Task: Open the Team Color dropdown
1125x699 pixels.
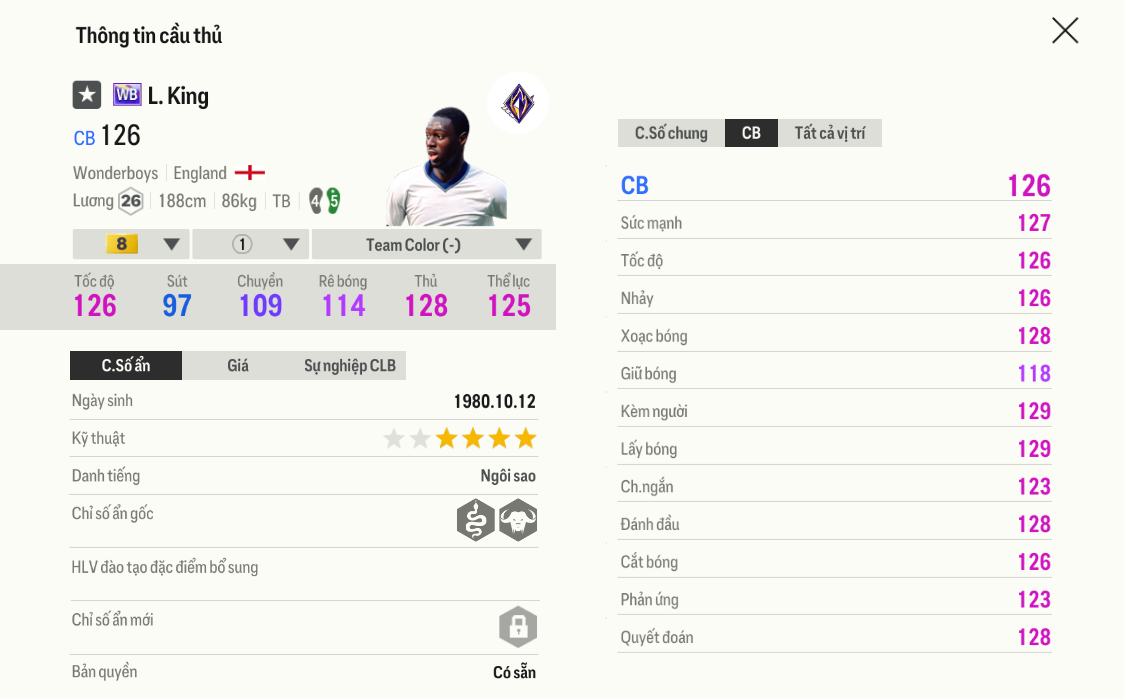Action: [x=426, y=244]
